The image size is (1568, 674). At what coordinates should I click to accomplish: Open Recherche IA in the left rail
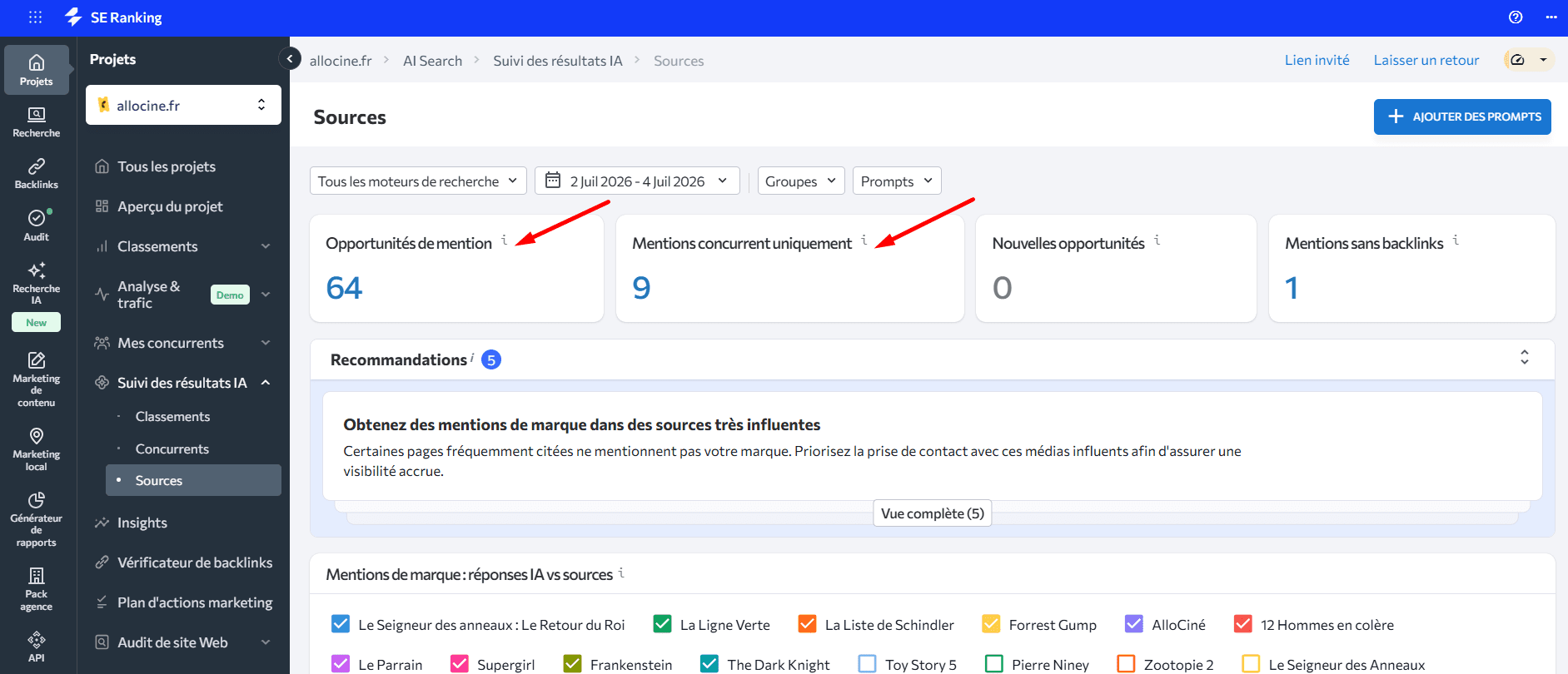click(37, 283)
